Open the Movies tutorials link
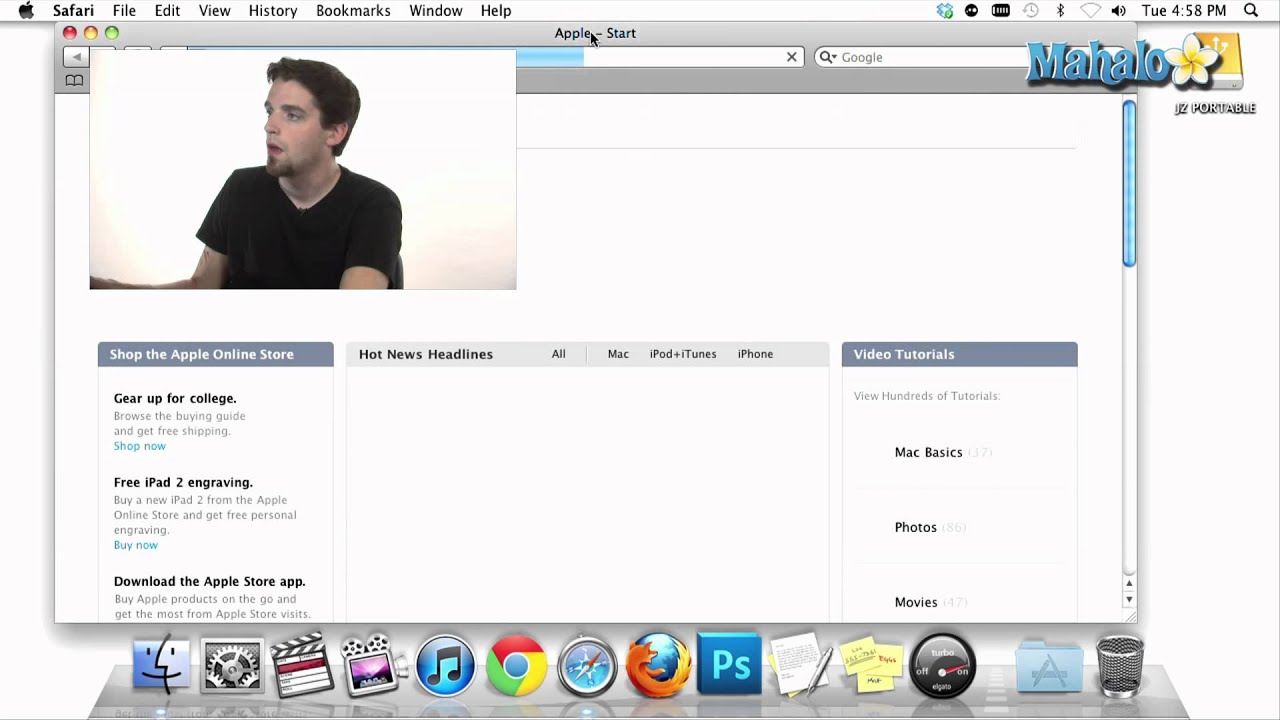This screenshot has height=720, width=1280. tap(916, 602)
